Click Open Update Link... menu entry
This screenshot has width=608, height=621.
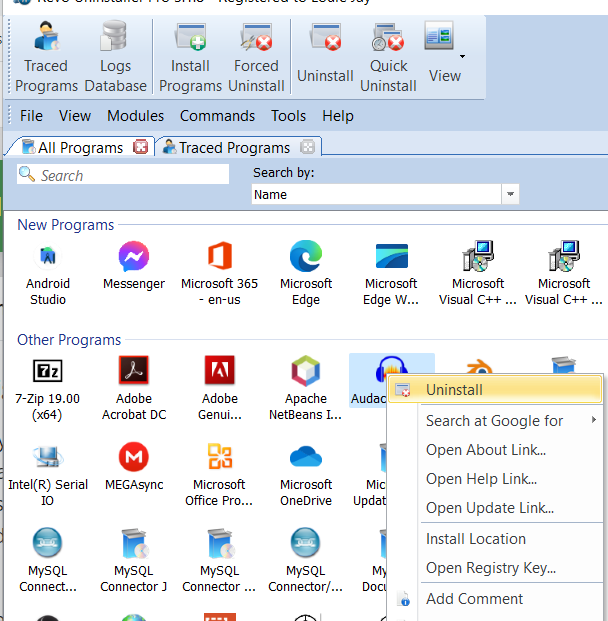pos(495,508)
